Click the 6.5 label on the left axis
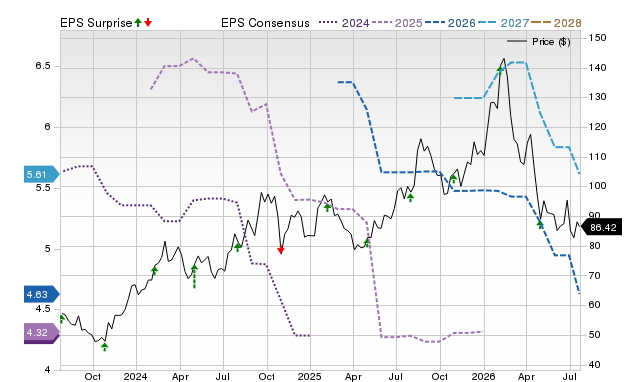The height and width of the screenshot is (382, 640). point(43,66)
